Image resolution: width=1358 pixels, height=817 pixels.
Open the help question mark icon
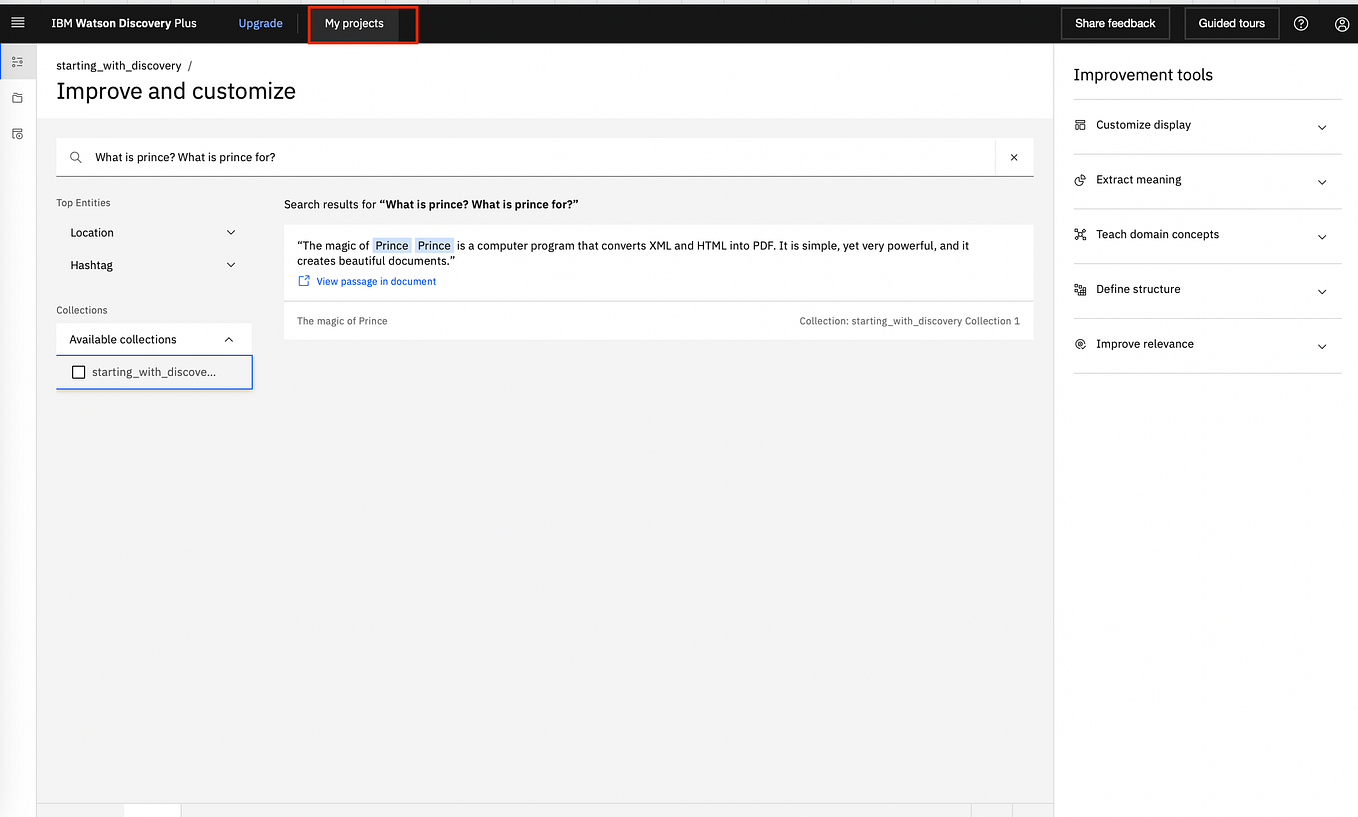pos(1301,24)
